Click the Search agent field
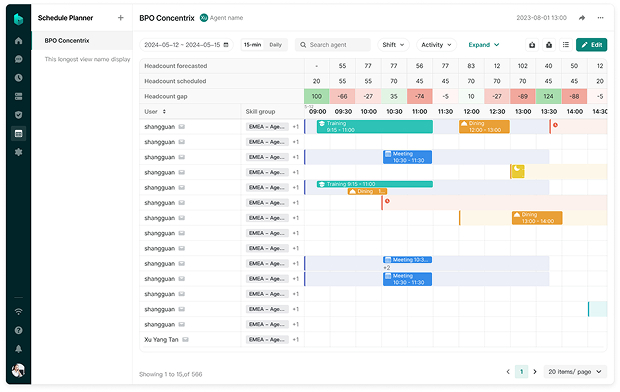 [333, 45]
